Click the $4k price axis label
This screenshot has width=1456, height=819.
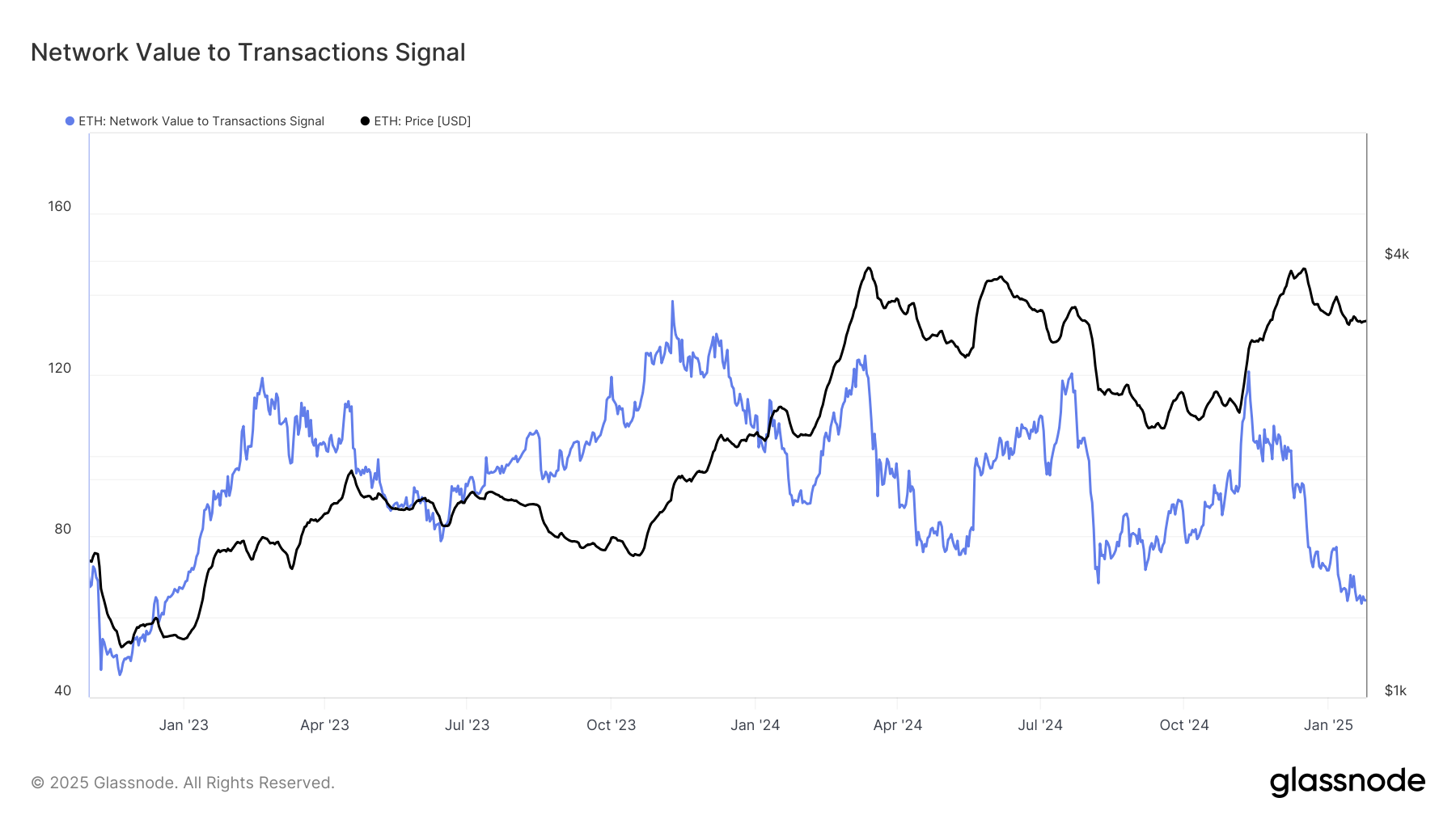click(1396, 254)
